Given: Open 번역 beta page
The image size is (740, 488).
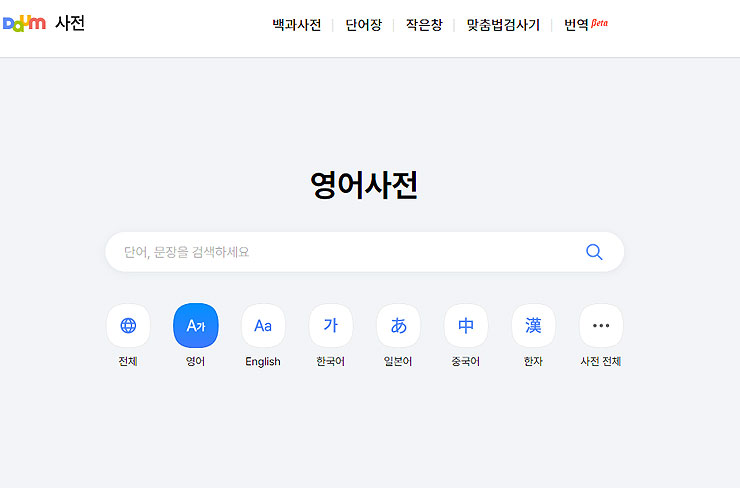Looking at the screenshot, I should tap(586, 24).
